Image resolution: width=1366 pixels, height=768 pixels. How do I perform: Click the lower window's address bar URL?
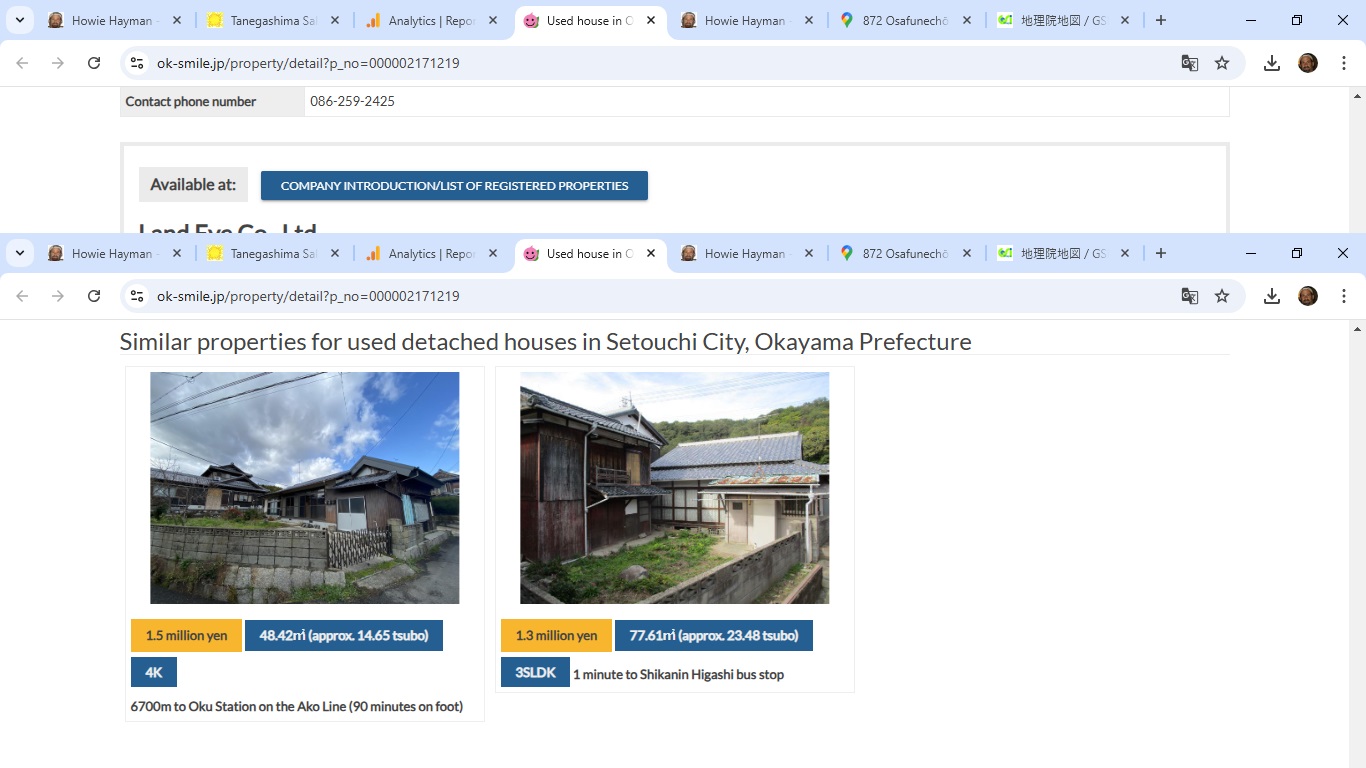pyautogui.click(x=308, y=296)
